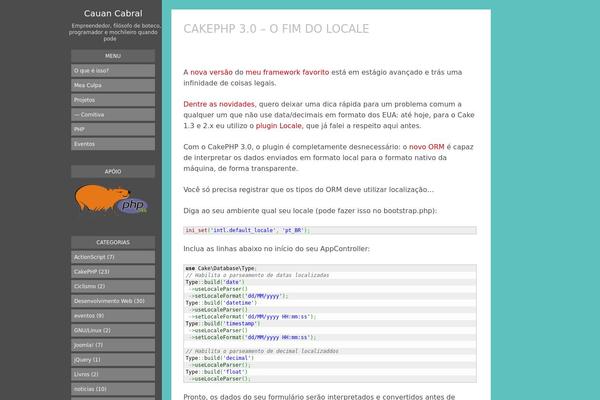Click the Type::build('date') code line
The width and height of the screenshot is (600, 400).
click(x=330, y=282)
